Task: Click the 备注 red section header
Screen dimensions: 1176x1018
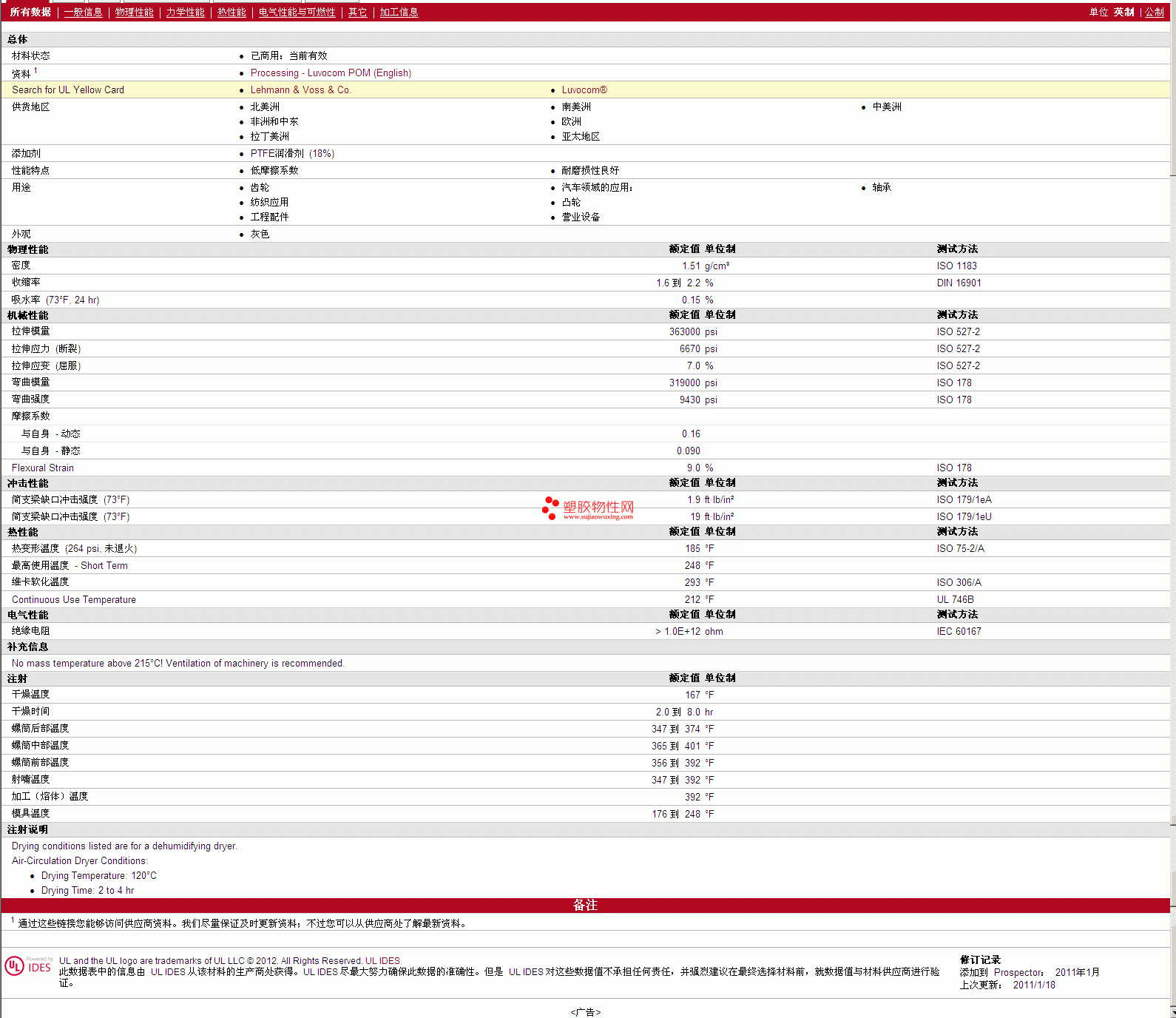Action: (585, 905)
